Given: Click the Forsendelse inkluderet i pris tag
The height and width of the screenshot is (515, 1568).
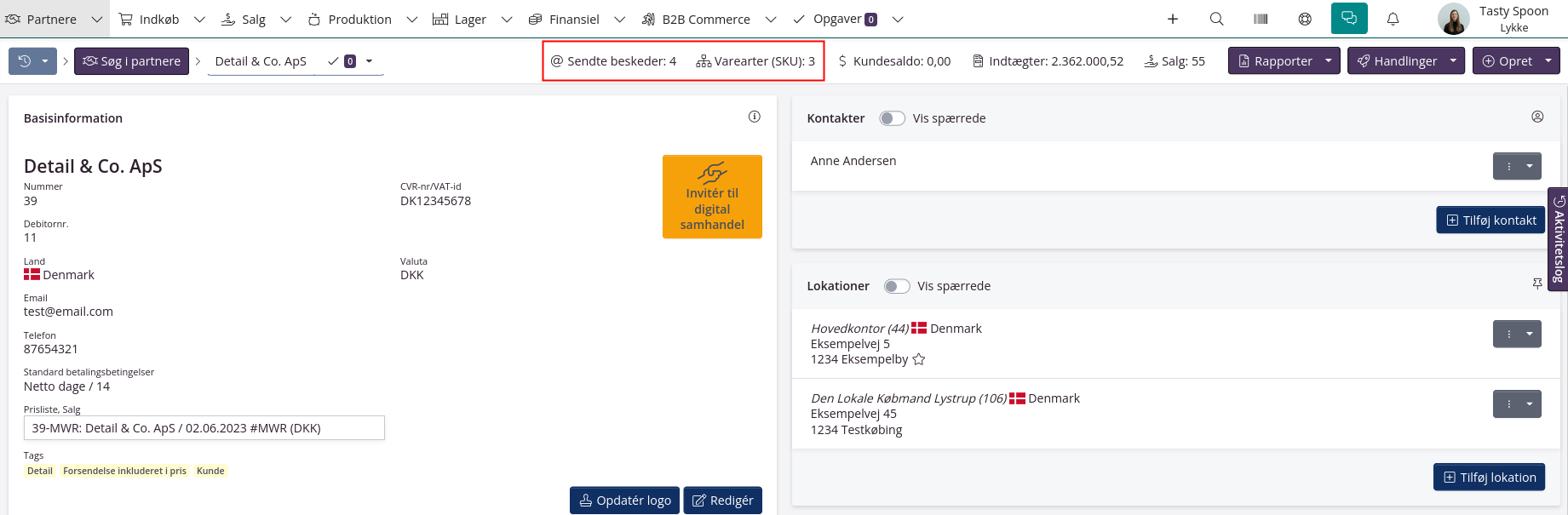Looking at the screenshot, I should click(x=124, y=471).
